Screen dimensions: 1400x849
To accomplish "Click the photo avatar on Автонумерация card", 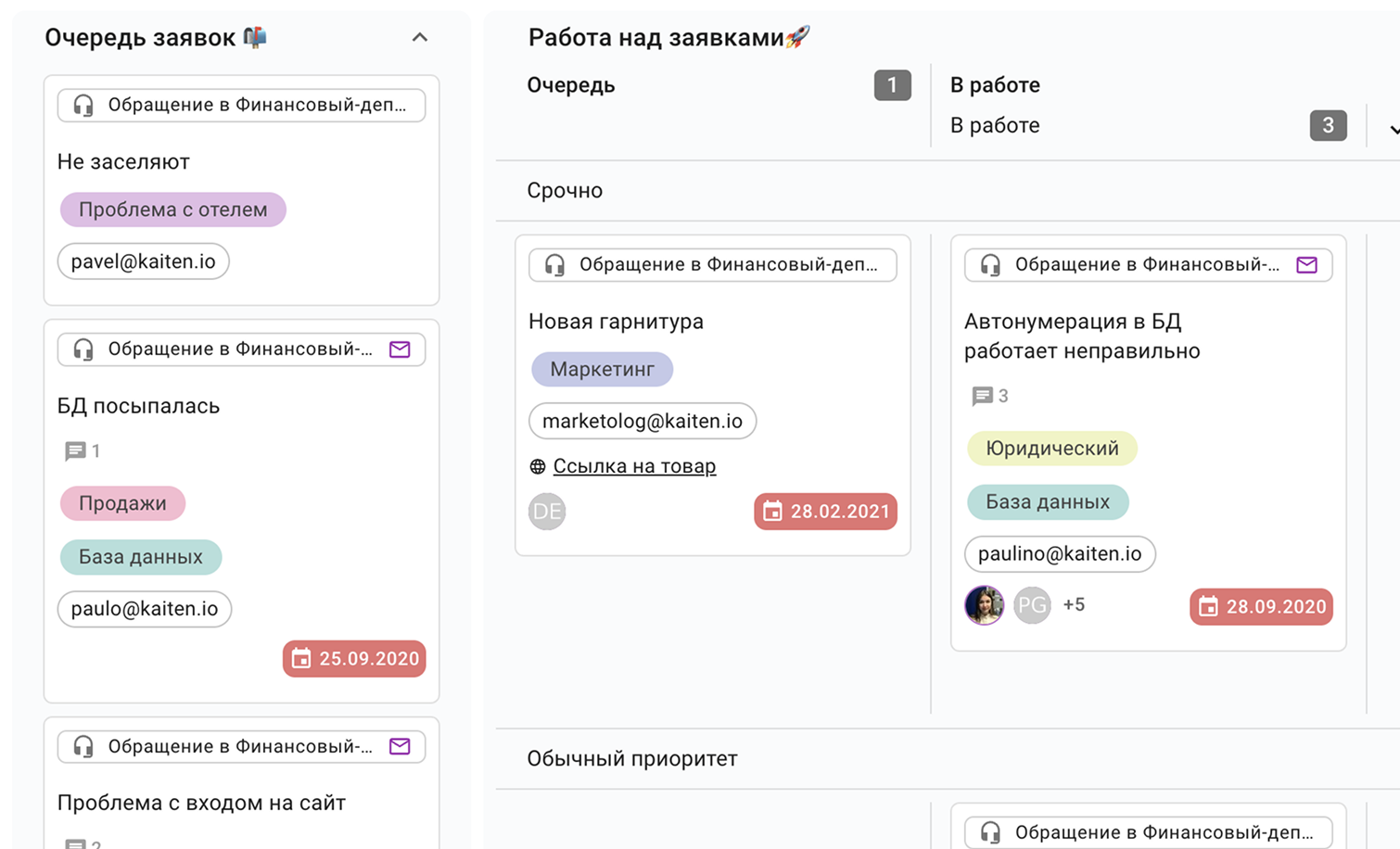I will pos(984,606).
